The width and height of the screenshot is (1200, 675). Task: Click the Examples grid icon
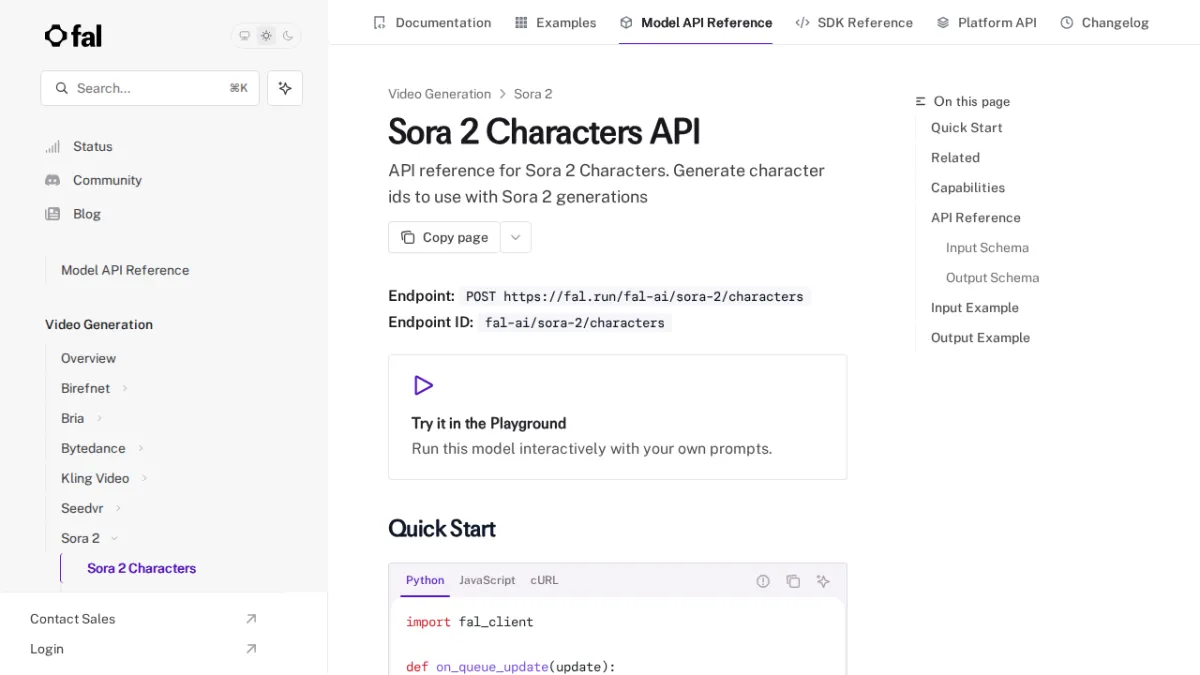click(521, 22)
